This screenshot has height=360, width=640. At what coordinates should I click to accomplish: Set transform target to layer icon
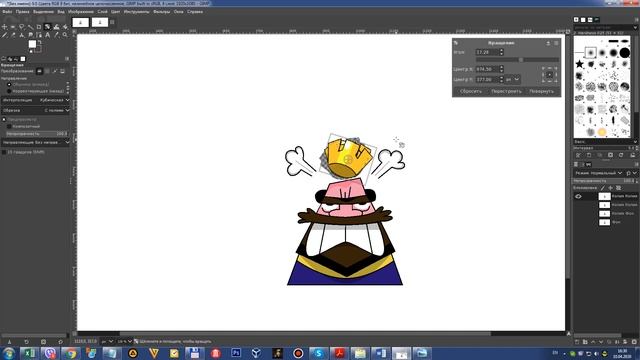40,71
